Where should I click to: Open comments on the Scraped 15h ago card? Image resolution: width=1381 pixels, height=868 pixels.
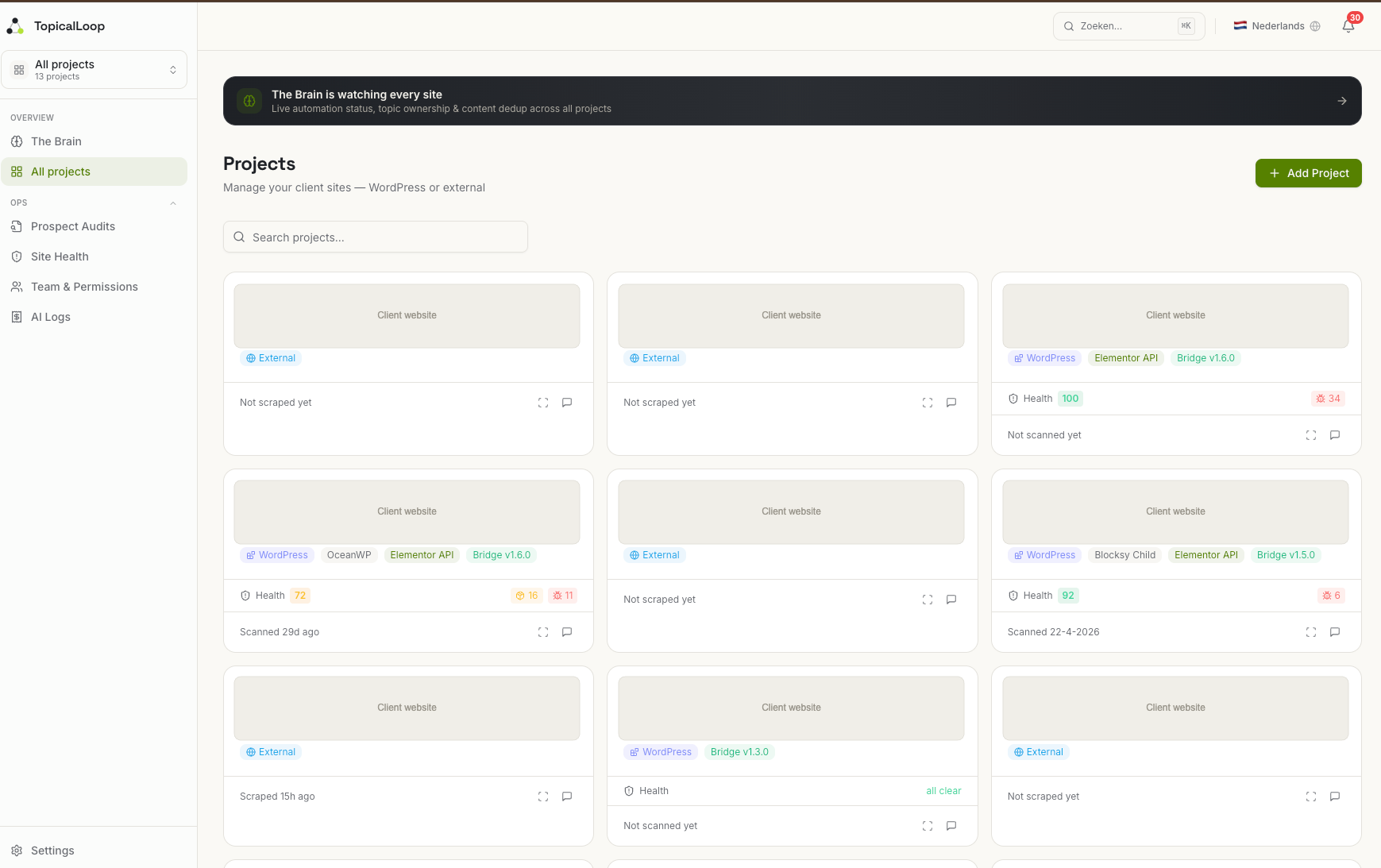[x=567, y=797]
